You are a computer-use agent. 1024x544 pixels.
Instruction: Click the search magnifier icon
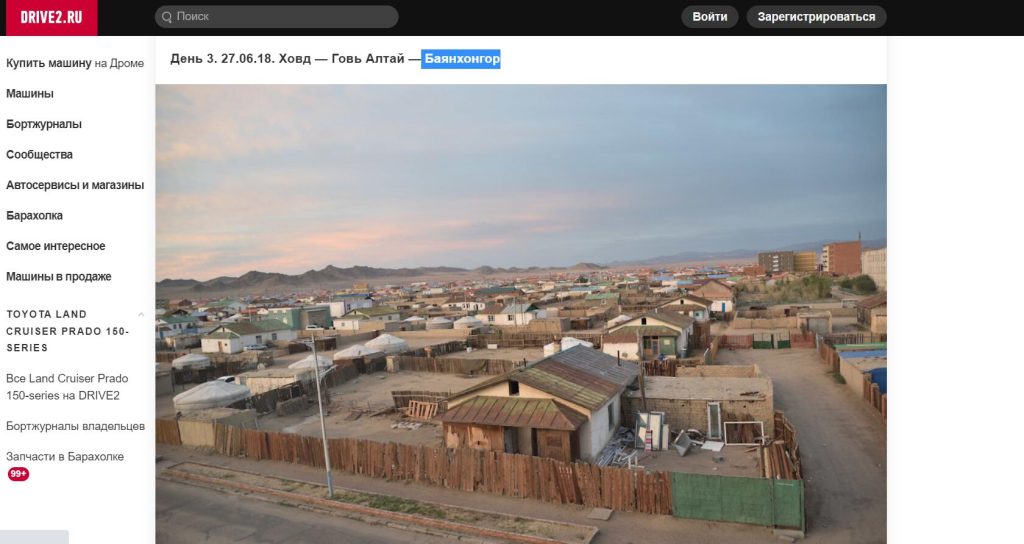pos(167,17)
